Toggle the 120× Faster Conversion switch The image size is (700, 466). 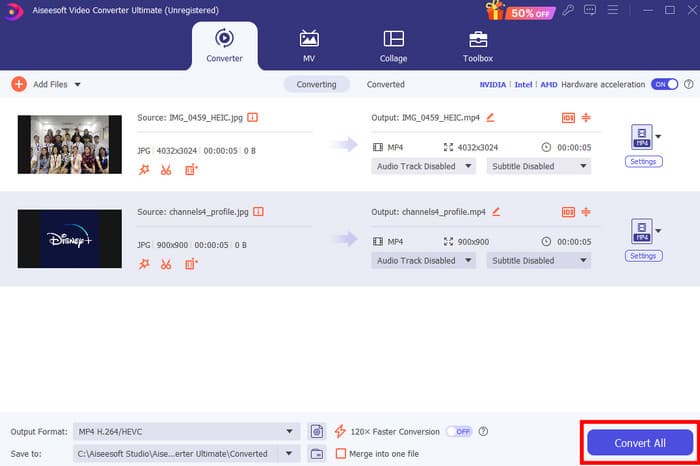[459, 431]
